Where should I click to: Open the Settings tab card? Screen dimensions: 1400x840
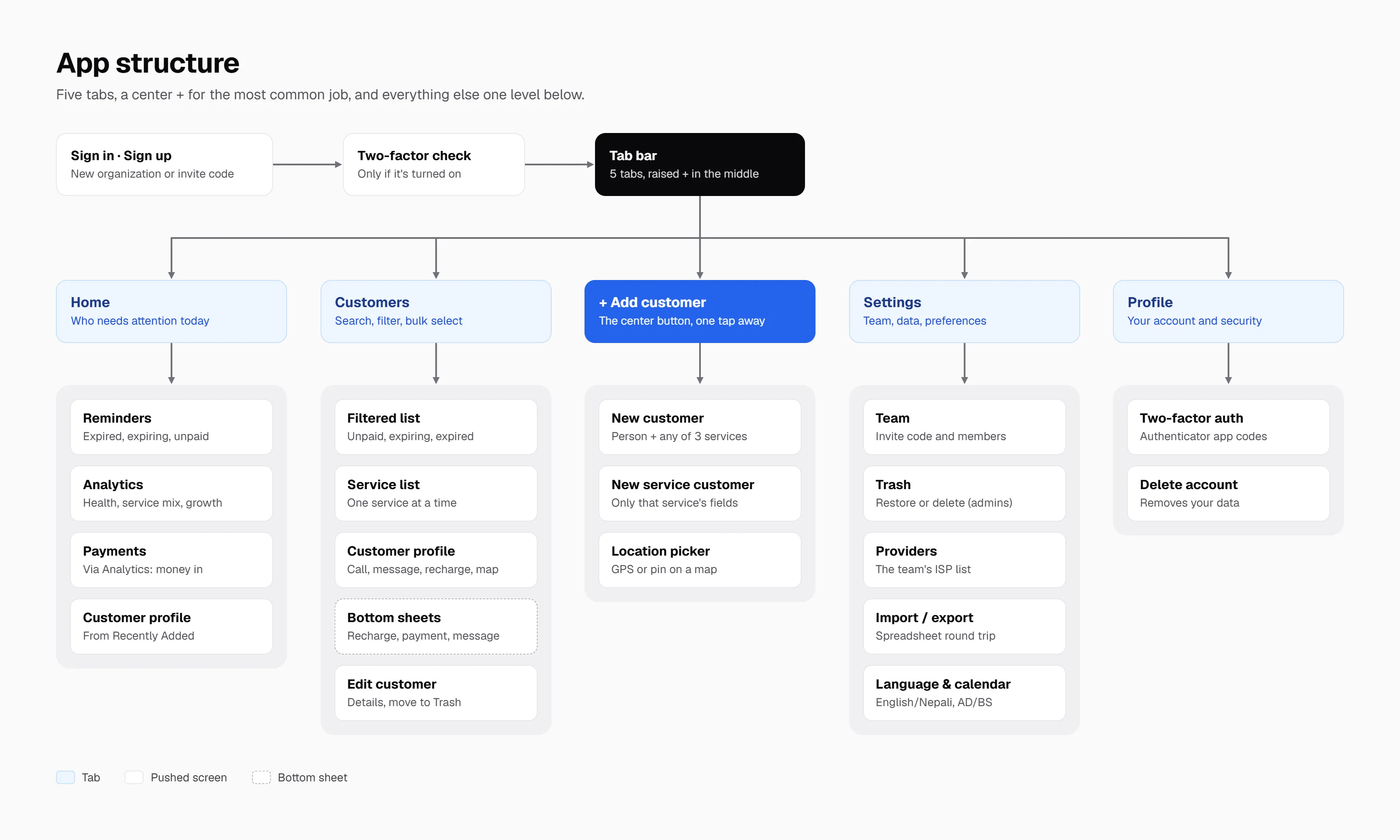[x=964, y=311]
